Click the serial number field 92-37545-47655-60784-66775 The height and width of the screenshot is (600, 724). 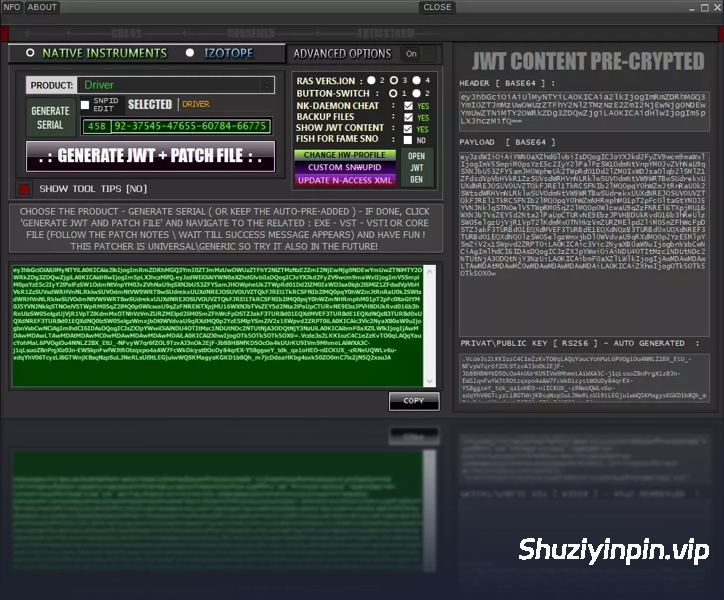click(x=190, y=126)
